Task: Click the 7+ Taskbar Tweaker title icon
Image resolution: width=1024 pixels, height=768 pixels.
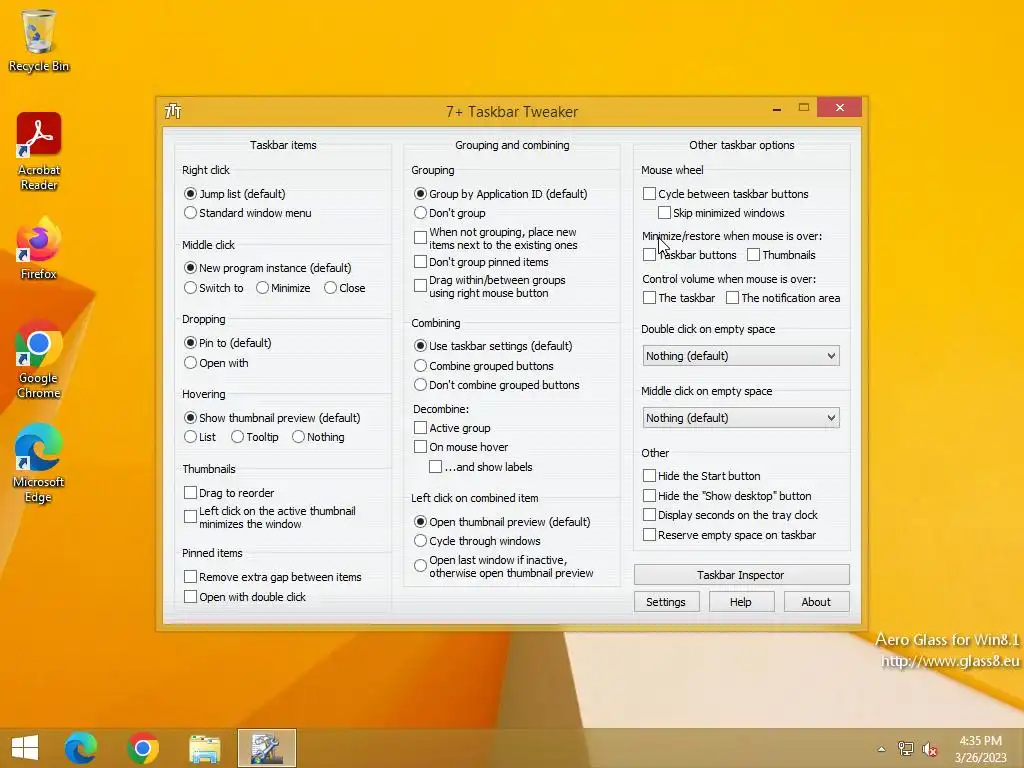Action: [173, 111]
